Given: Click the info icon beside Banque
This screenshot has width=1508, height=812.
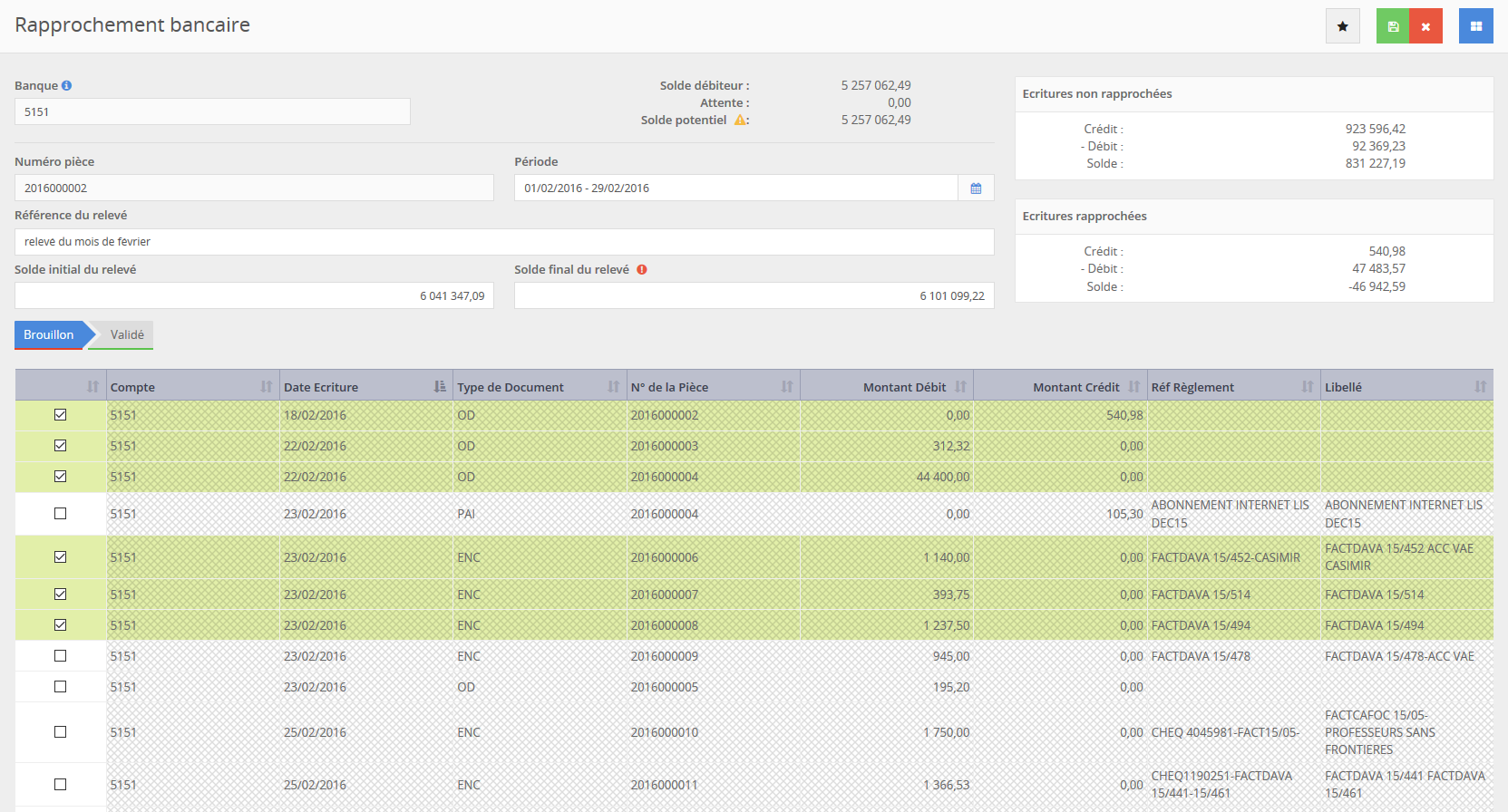Looking at the screenshot, I should click(x=66, y=86).
